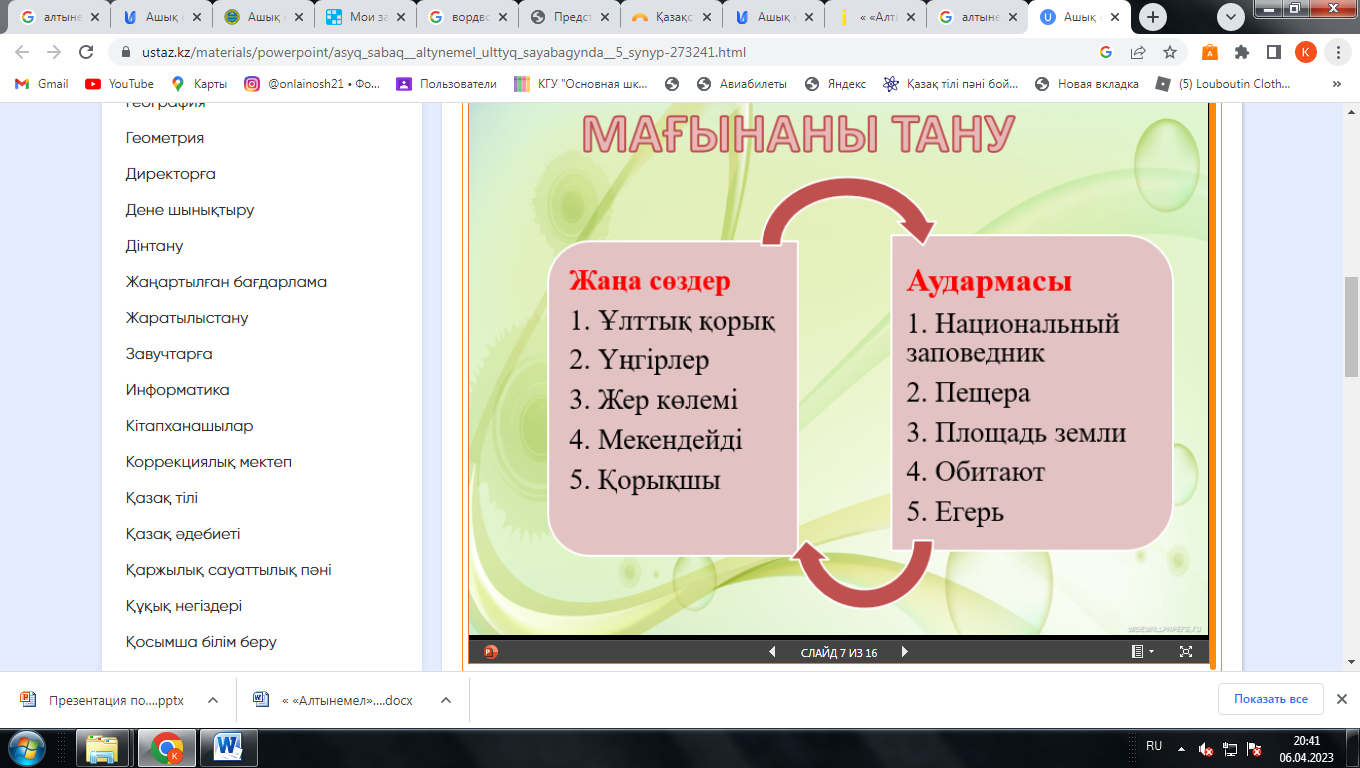Go to the next slide in viewer
Image resolution: width=1360 pixels, height=768 pixels.
[904, 652]
